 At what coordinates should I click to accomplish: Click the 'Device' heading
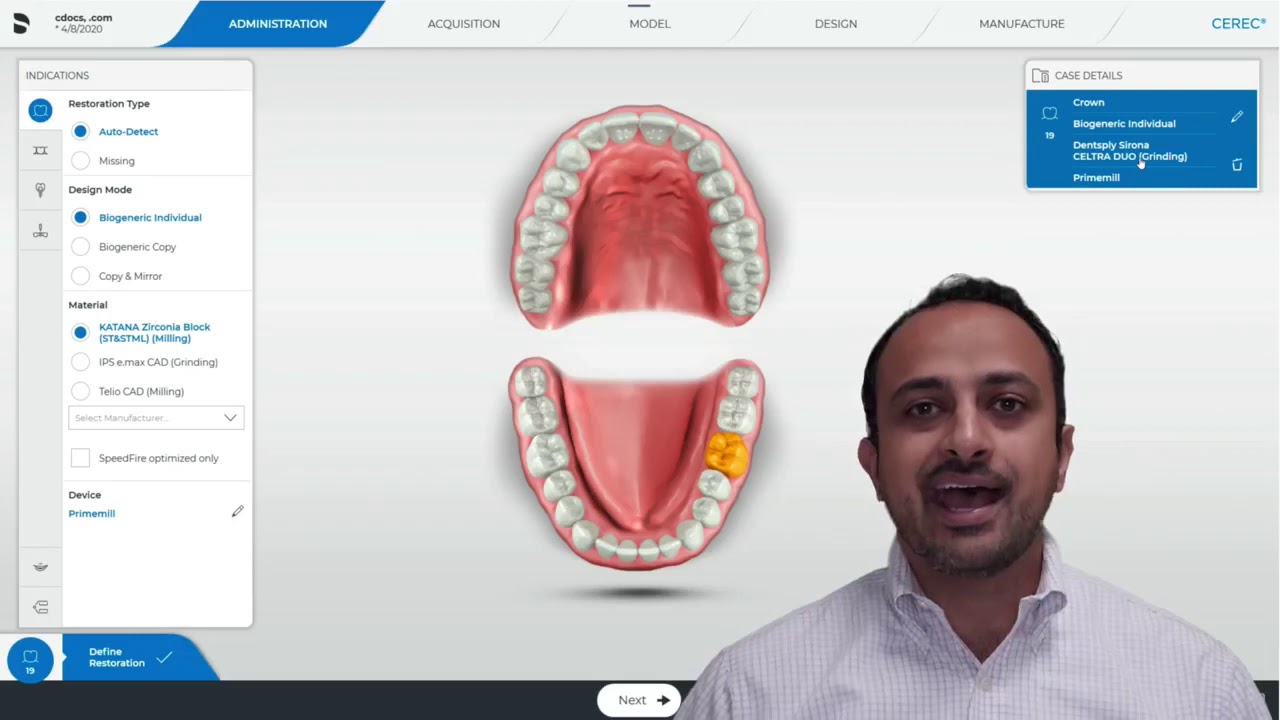(x=85, y=494)
